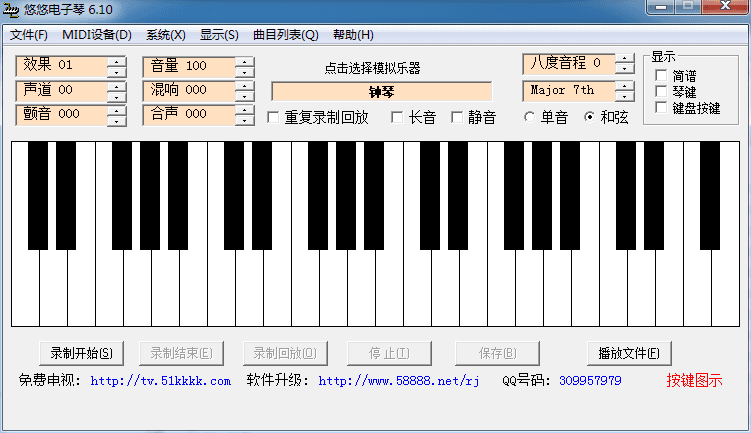751x433 pixels.
Task: Decrease the 合声 chorus value
Action: (x=245, y=121)
